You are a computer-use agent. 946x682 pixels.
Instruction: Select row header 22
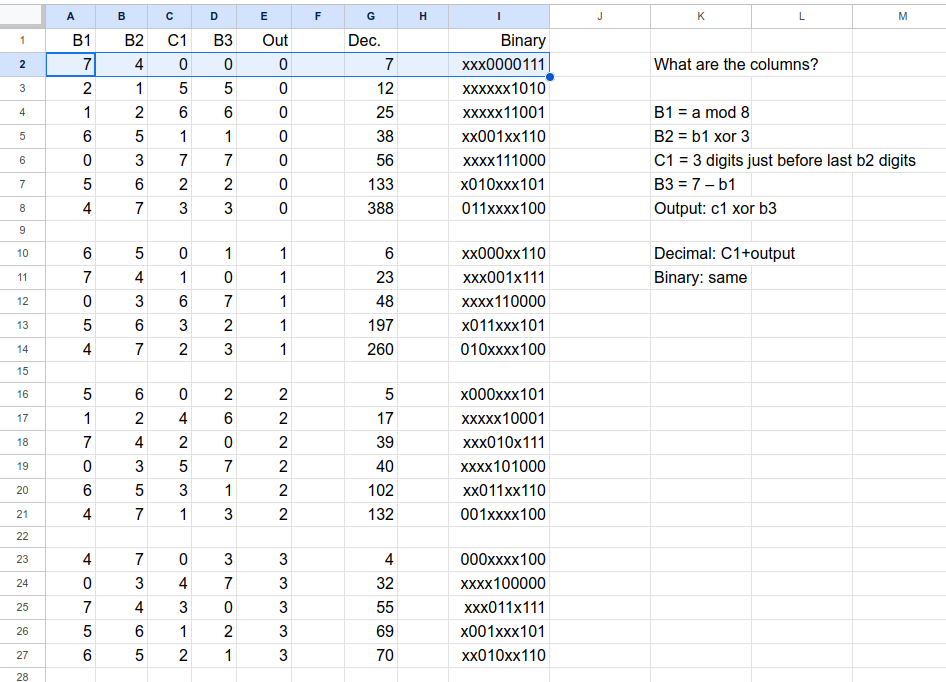tap(22, 536)
